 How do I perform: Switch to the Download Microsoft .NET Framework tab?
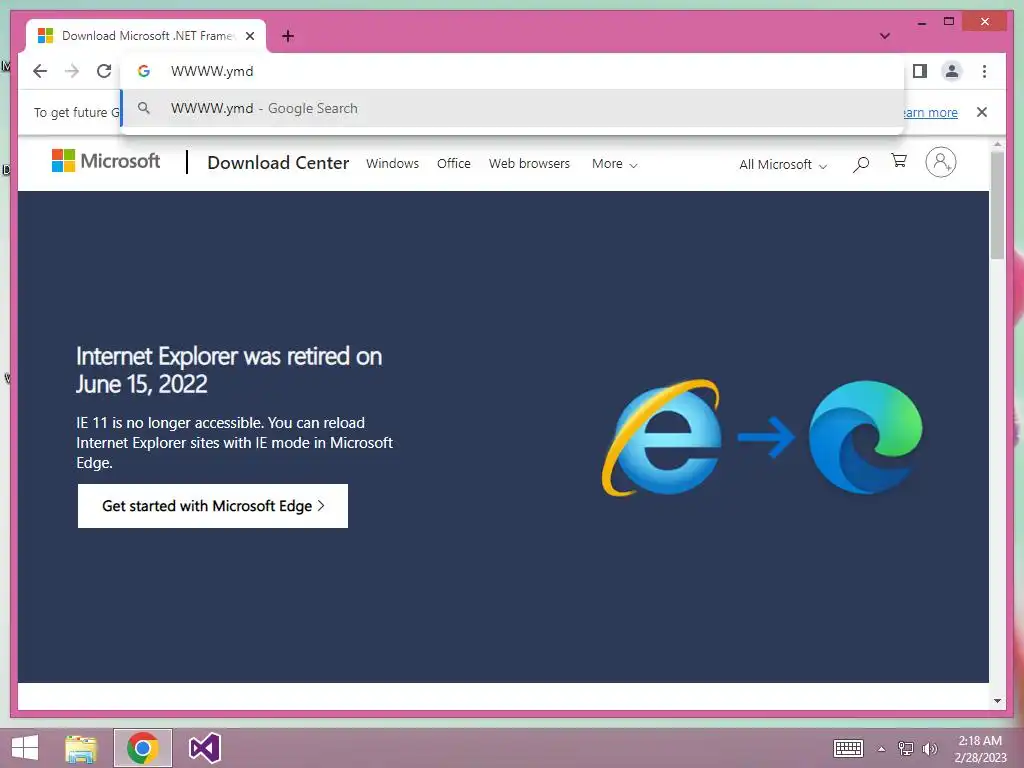pyautogui.click(x=146, y=36)
